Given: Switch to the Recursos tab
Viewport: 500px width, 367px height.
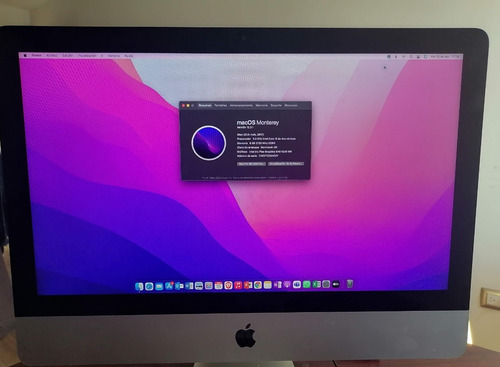Looking at the screenshot, I should click(x=291, y=105).
